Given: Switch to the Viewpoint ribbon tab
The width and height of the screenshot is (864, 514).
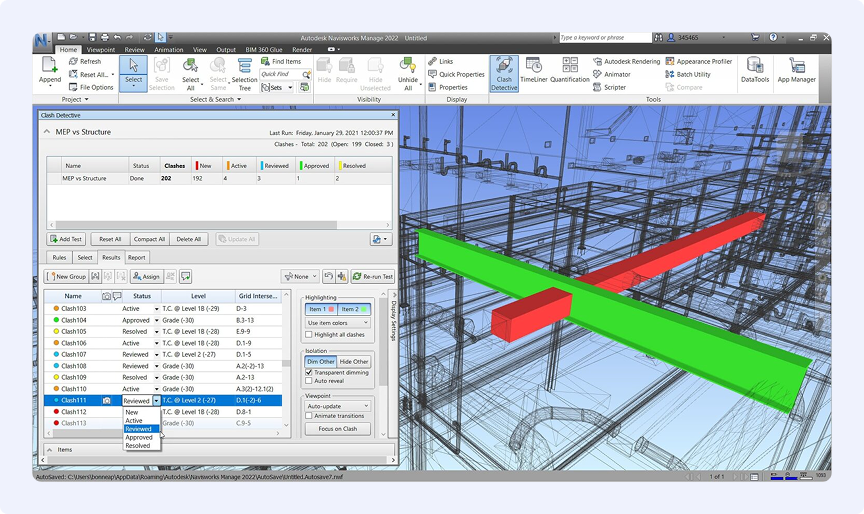Looking at the screenshot, I should (x=100, y=49).
